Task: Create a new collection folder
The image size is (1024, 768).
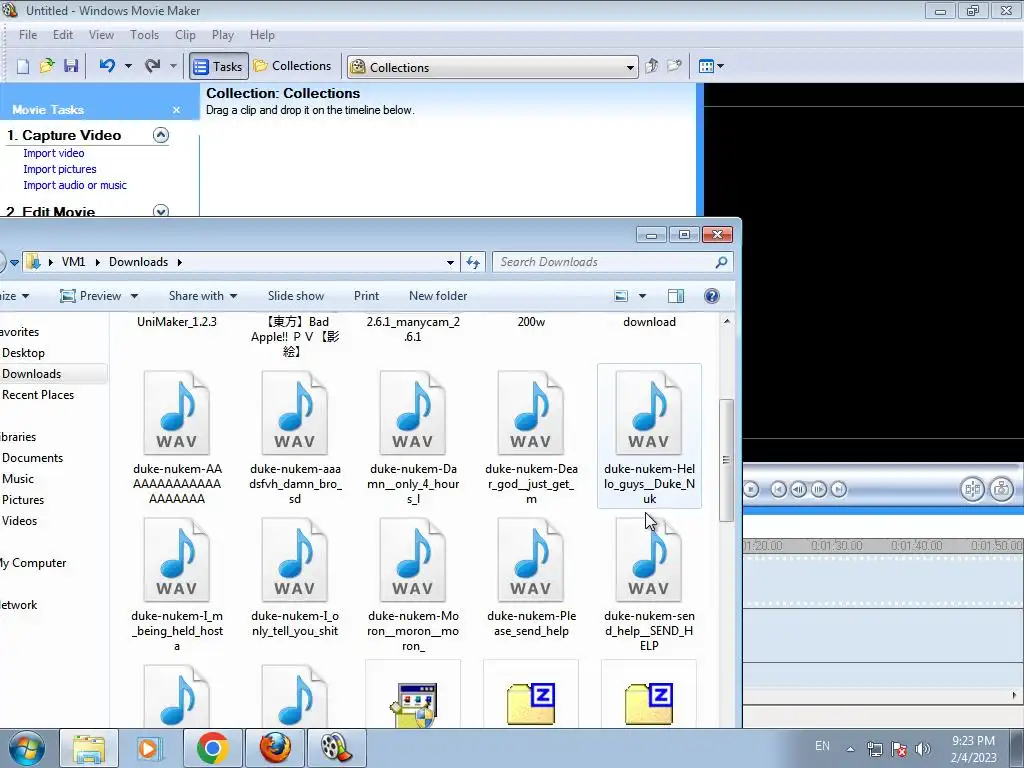Action: click(674, 66)
